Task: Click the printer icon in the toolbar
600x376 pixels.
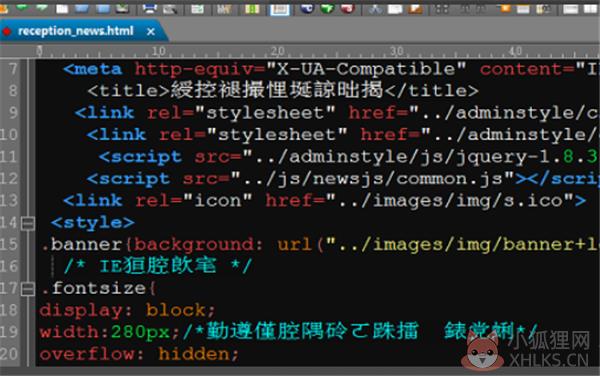Action: click(x=150, y=8)
